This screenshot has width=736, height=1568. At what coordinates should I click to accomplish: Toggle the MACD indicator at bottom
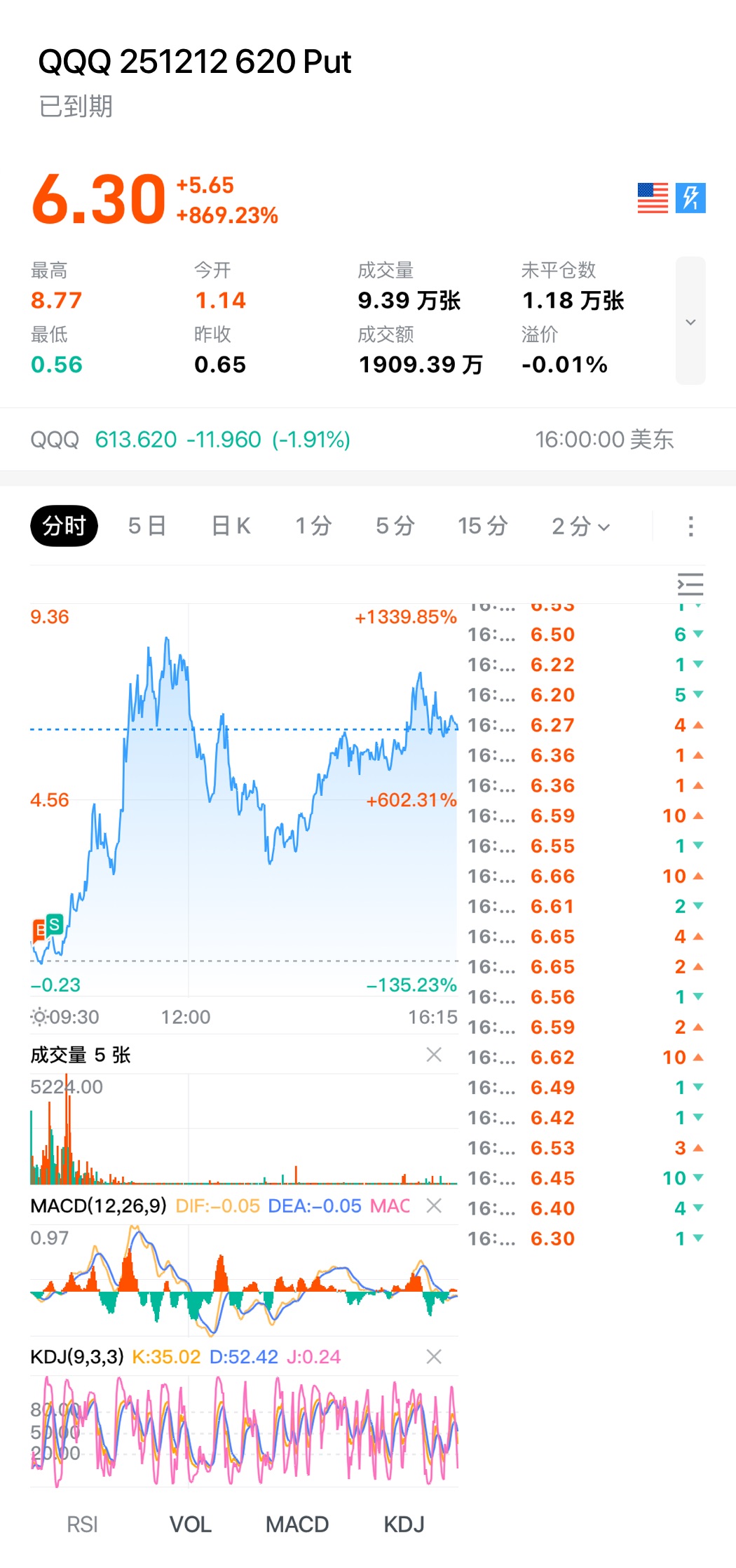(x=297, y=1524)
